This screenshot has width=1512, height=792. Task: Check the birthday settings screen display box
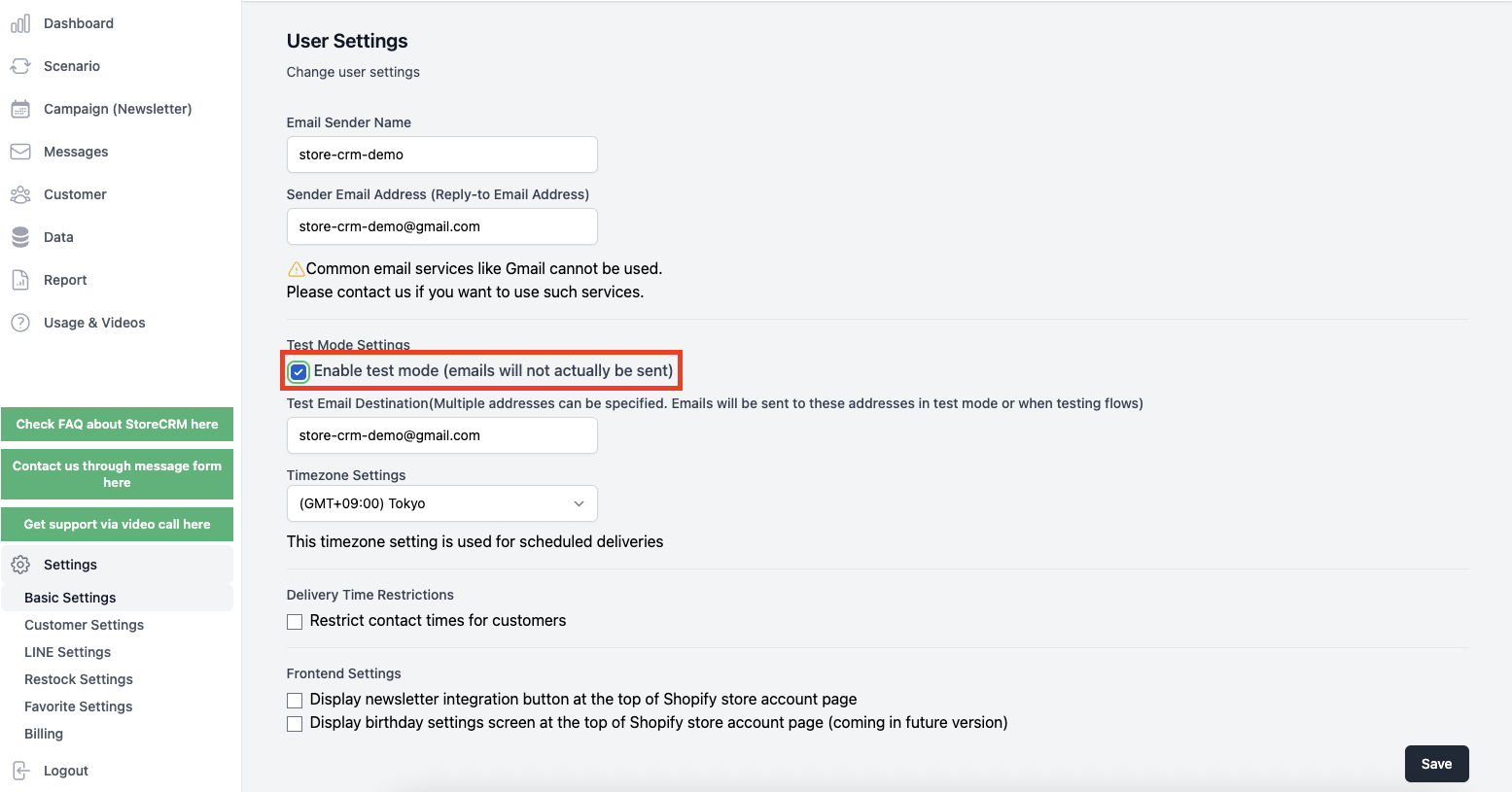click(295, 724)
